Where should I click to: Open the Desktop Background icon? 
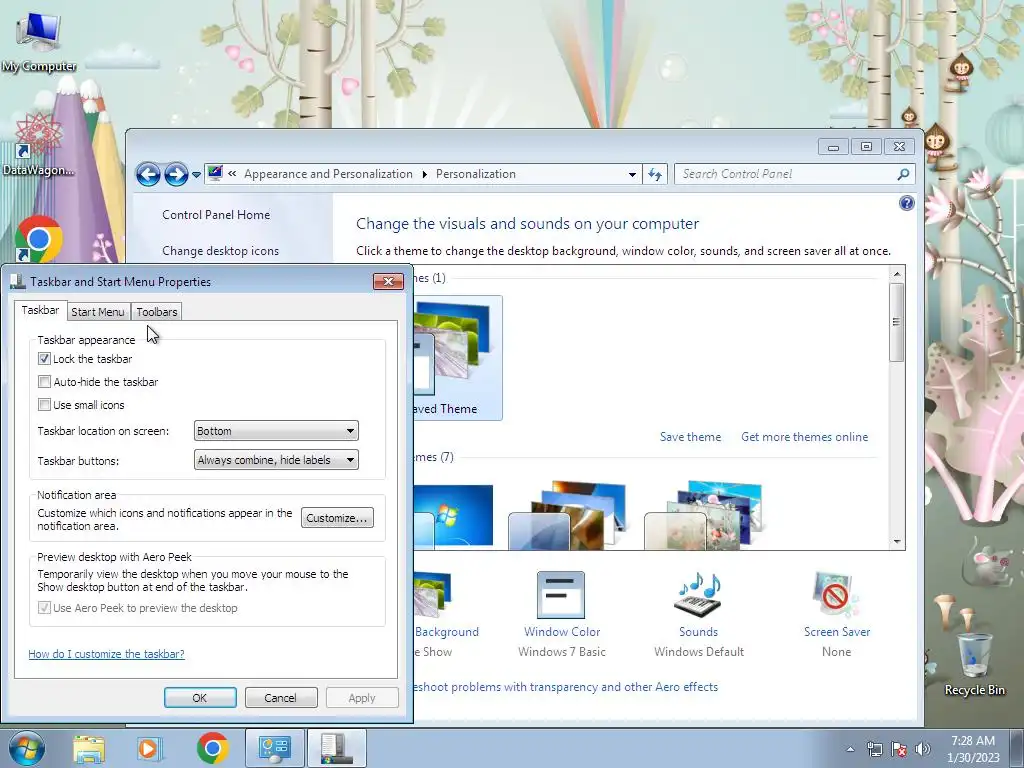tap(432, 595)
